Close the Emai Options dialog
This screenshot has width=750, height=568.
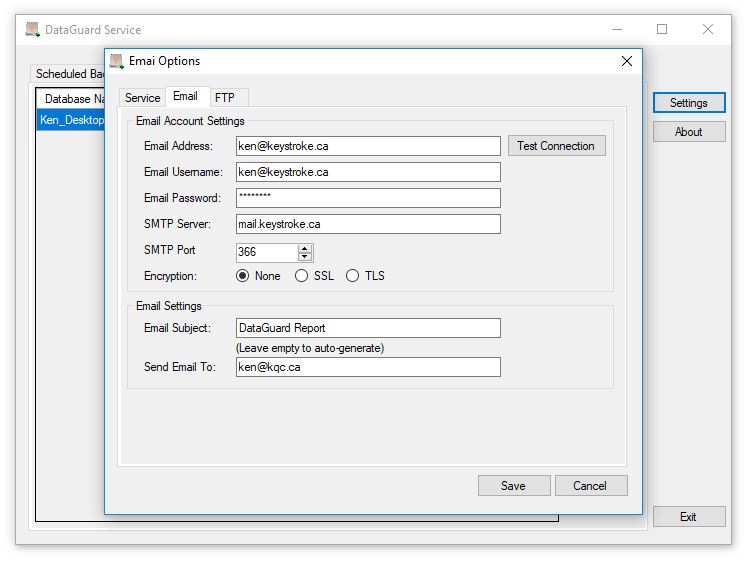coord(627,61)
